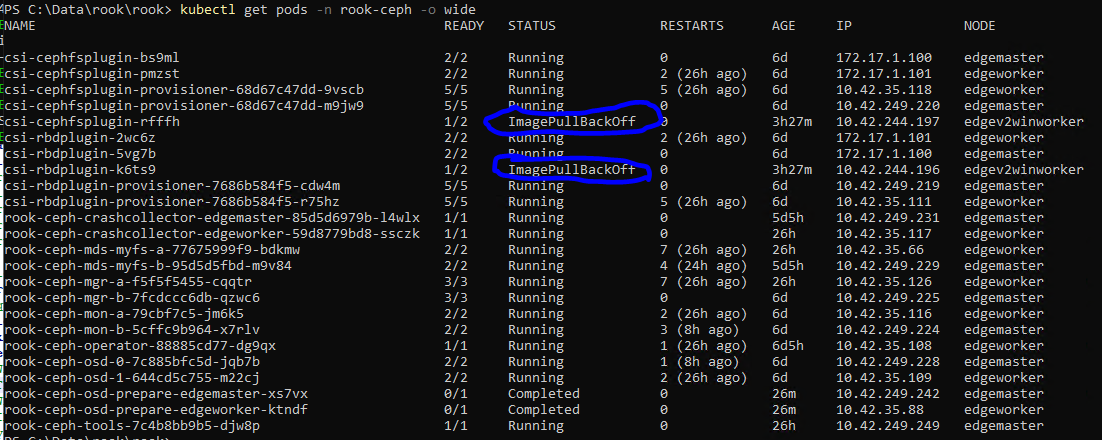
Task: Click IP address 10.42.249.219
Action: [x=888, y=186]
